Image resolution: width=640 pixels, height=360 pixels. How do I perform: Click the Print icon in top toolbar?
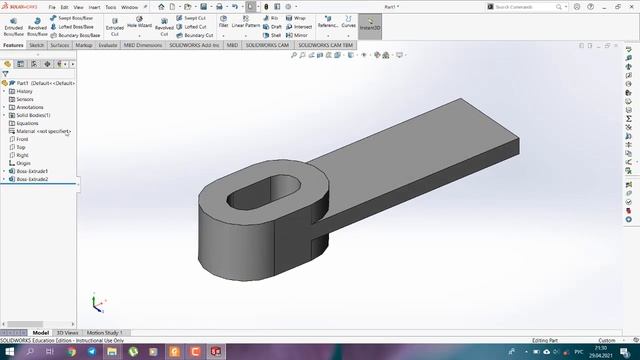coord(219,7)
